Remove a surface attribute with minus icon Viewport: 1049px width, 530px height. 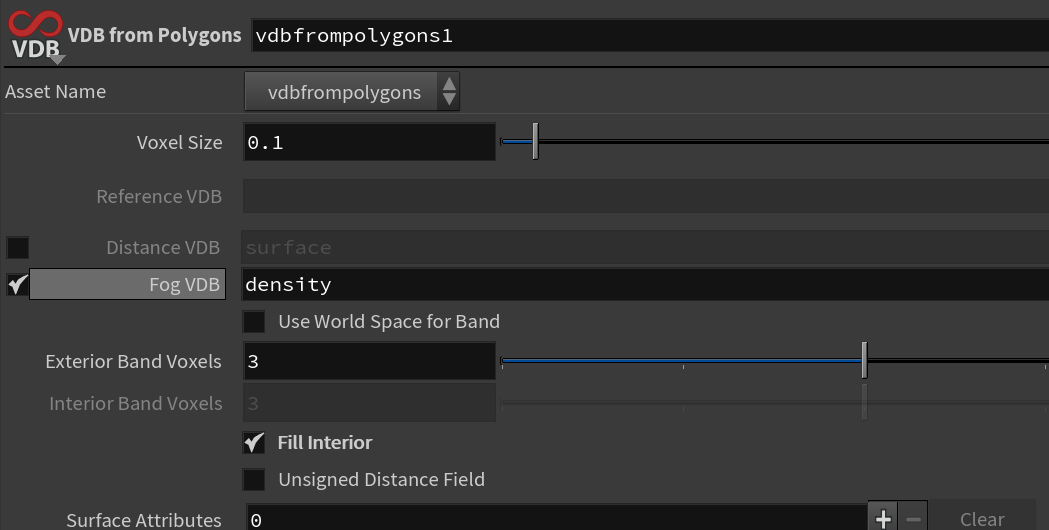click(x=913, y=519)
